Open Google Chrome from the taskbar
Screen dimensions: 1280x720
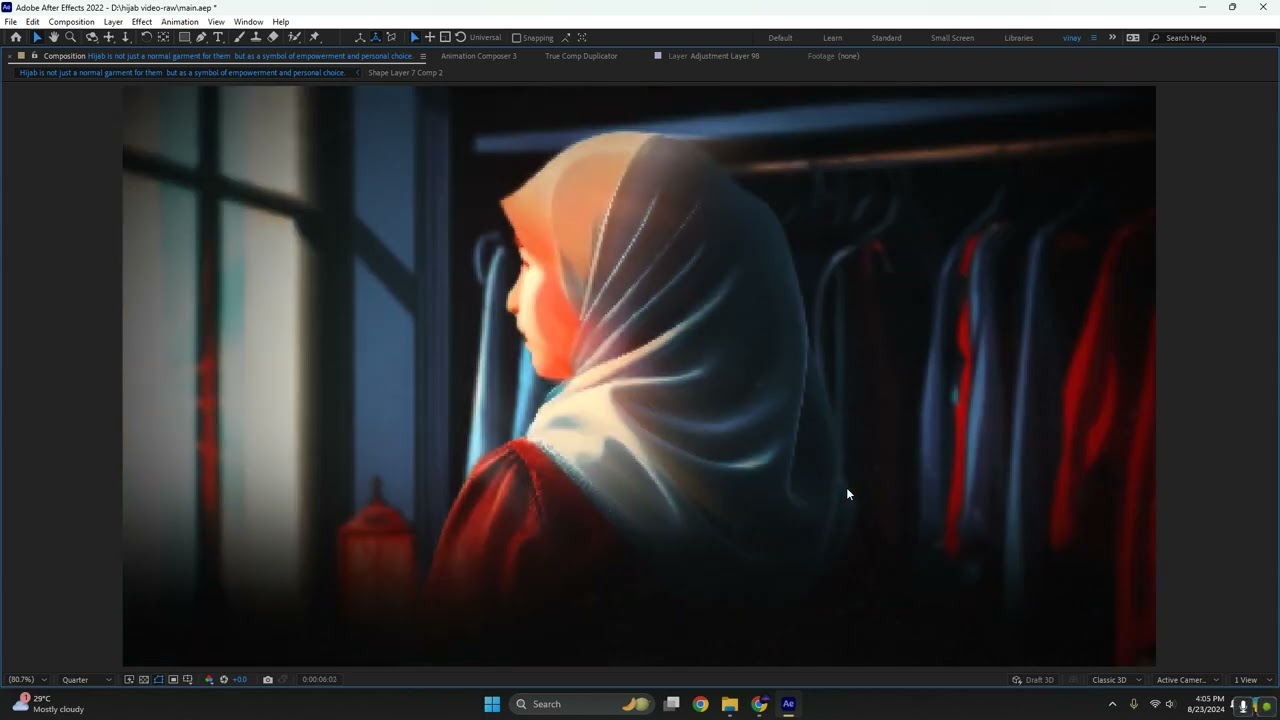coord(700,704)
